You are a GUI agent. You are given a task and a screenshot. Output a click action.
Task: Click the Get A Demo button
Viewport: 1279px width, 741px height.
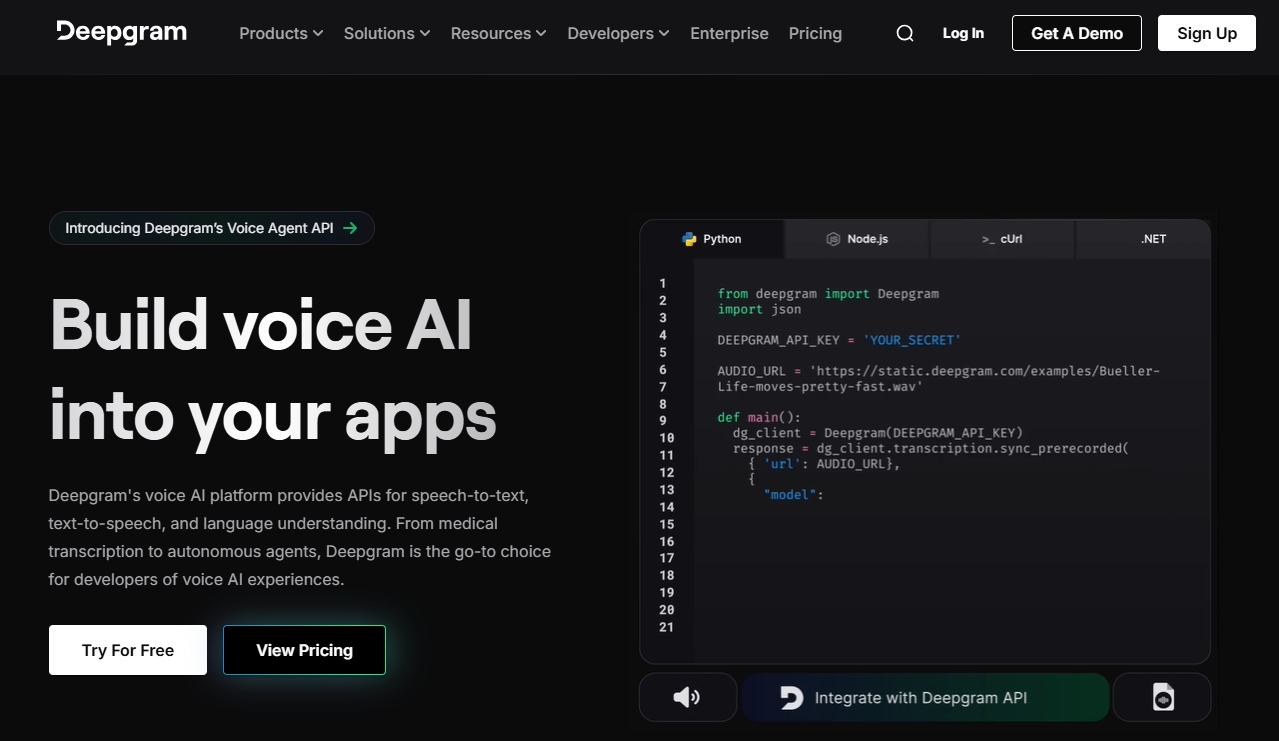[1077, 33]
